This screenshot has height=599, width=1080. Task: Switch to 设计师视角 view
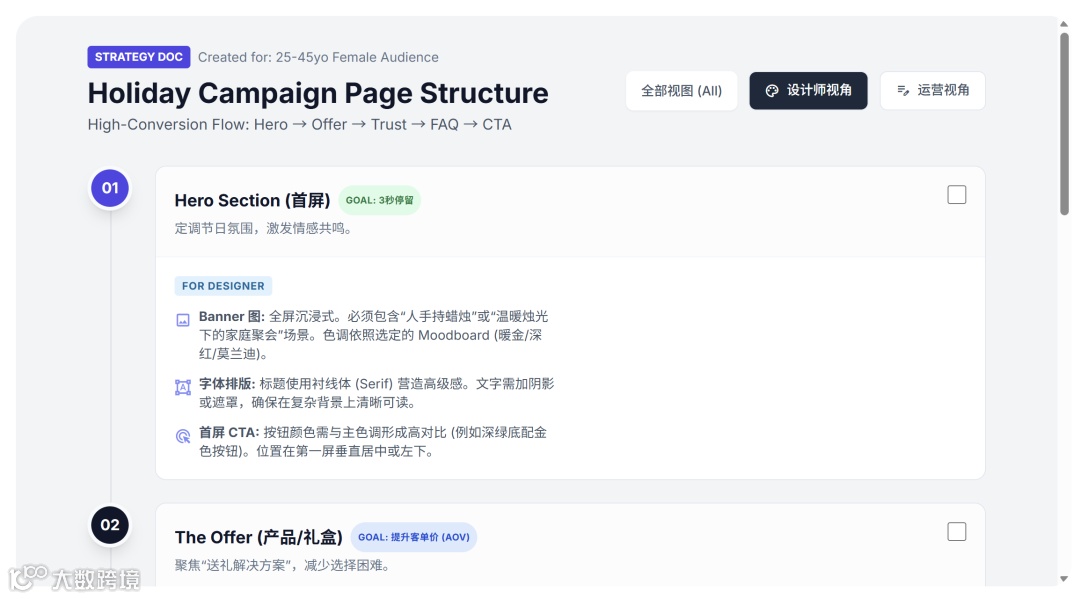click(808, 91)
